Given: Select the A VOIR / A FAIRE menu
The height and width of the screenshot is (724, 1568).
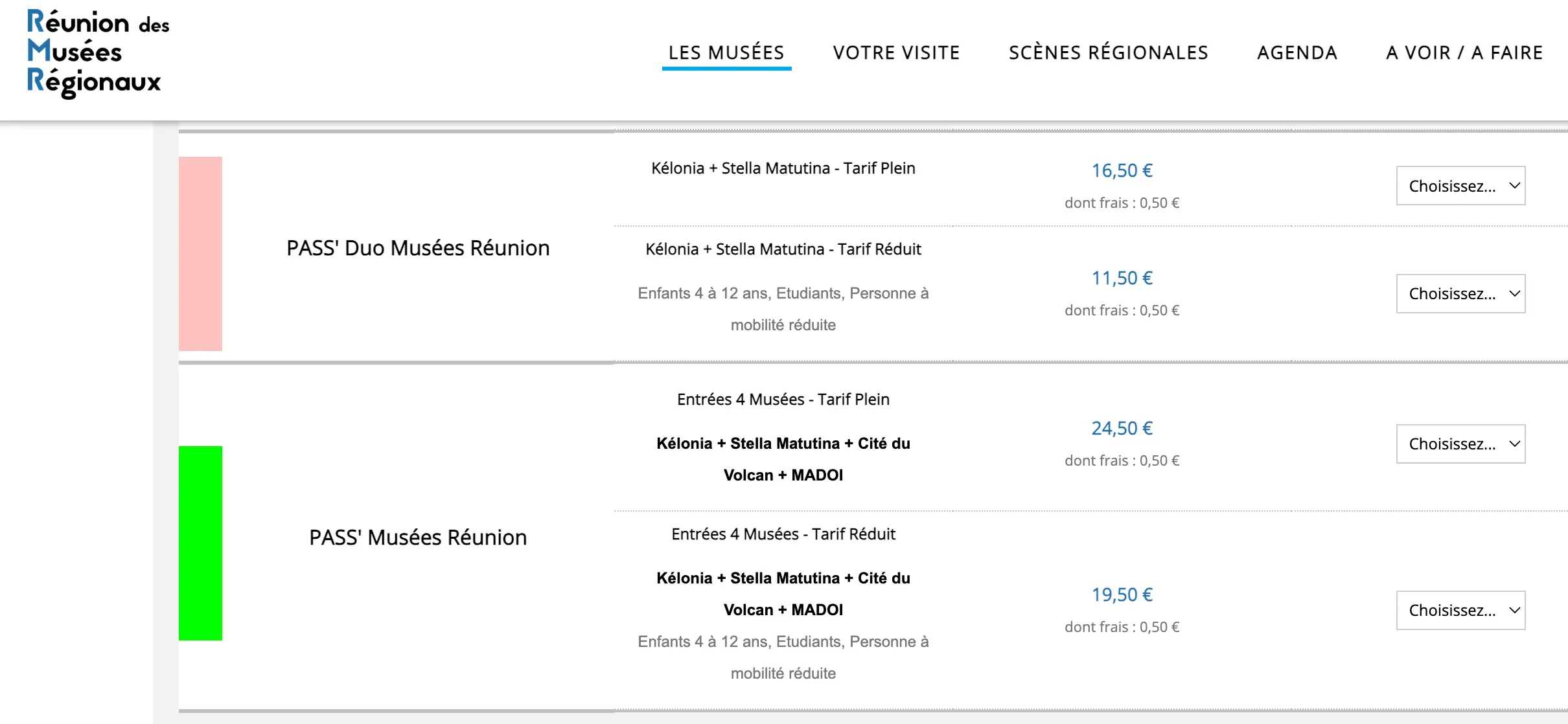Looking at the screenshot, I should coord(1464,52).
